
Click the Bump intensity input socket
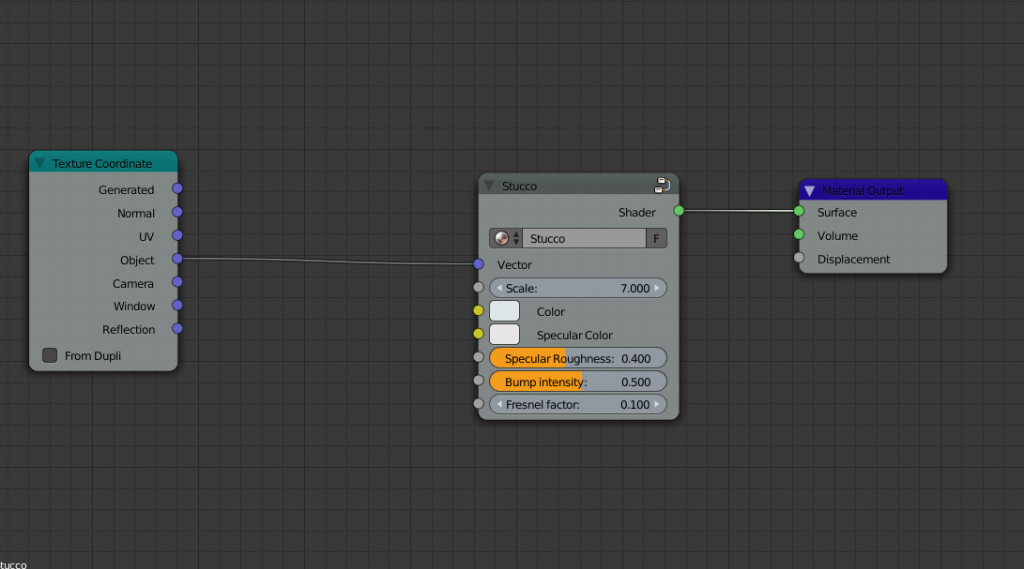(x=479, y=380)
